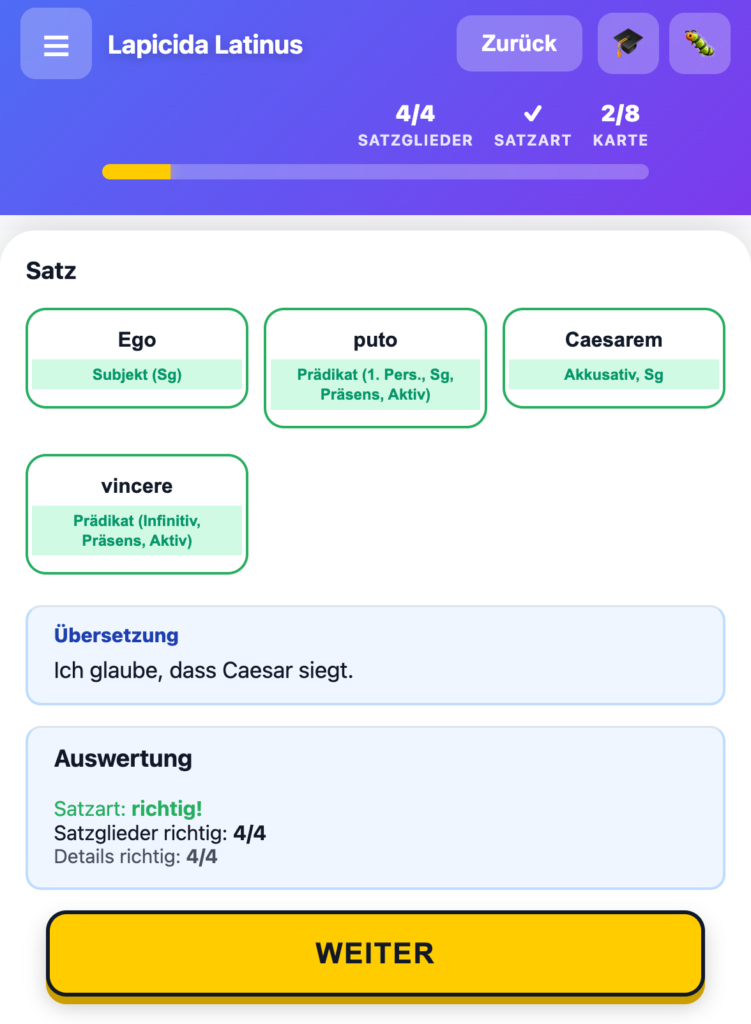Click the app title Lapicida Latinus
This screenshot has height=1024, width=751.
click(205, 44)
